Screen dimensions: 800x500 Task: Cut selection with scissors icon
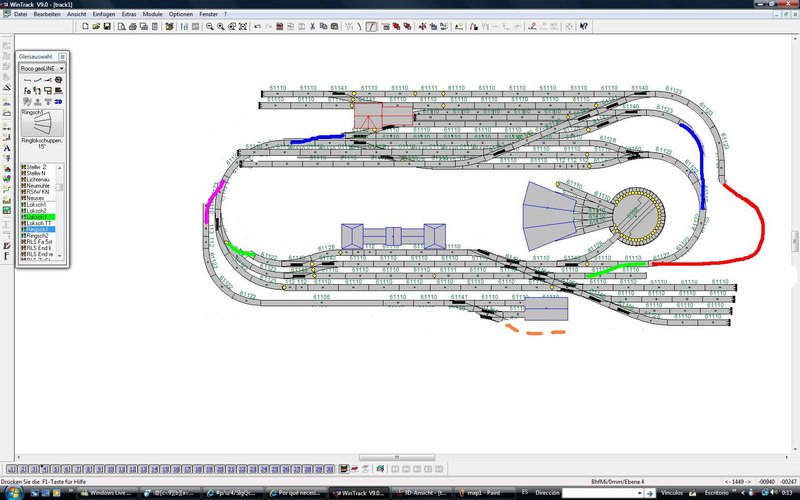point(312,27)
